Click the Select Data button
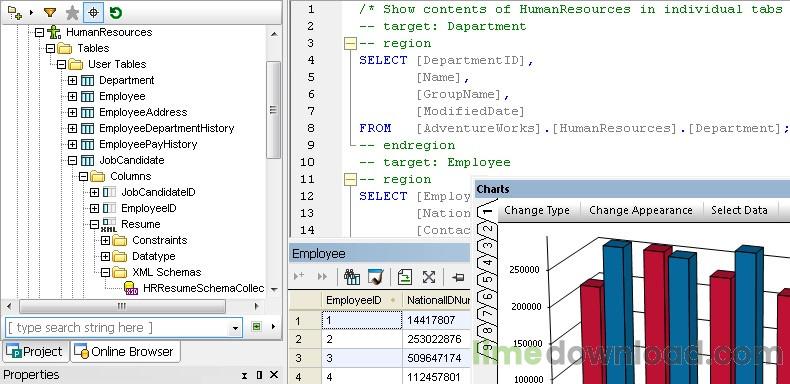790x384 pixels. pos(739,211)
